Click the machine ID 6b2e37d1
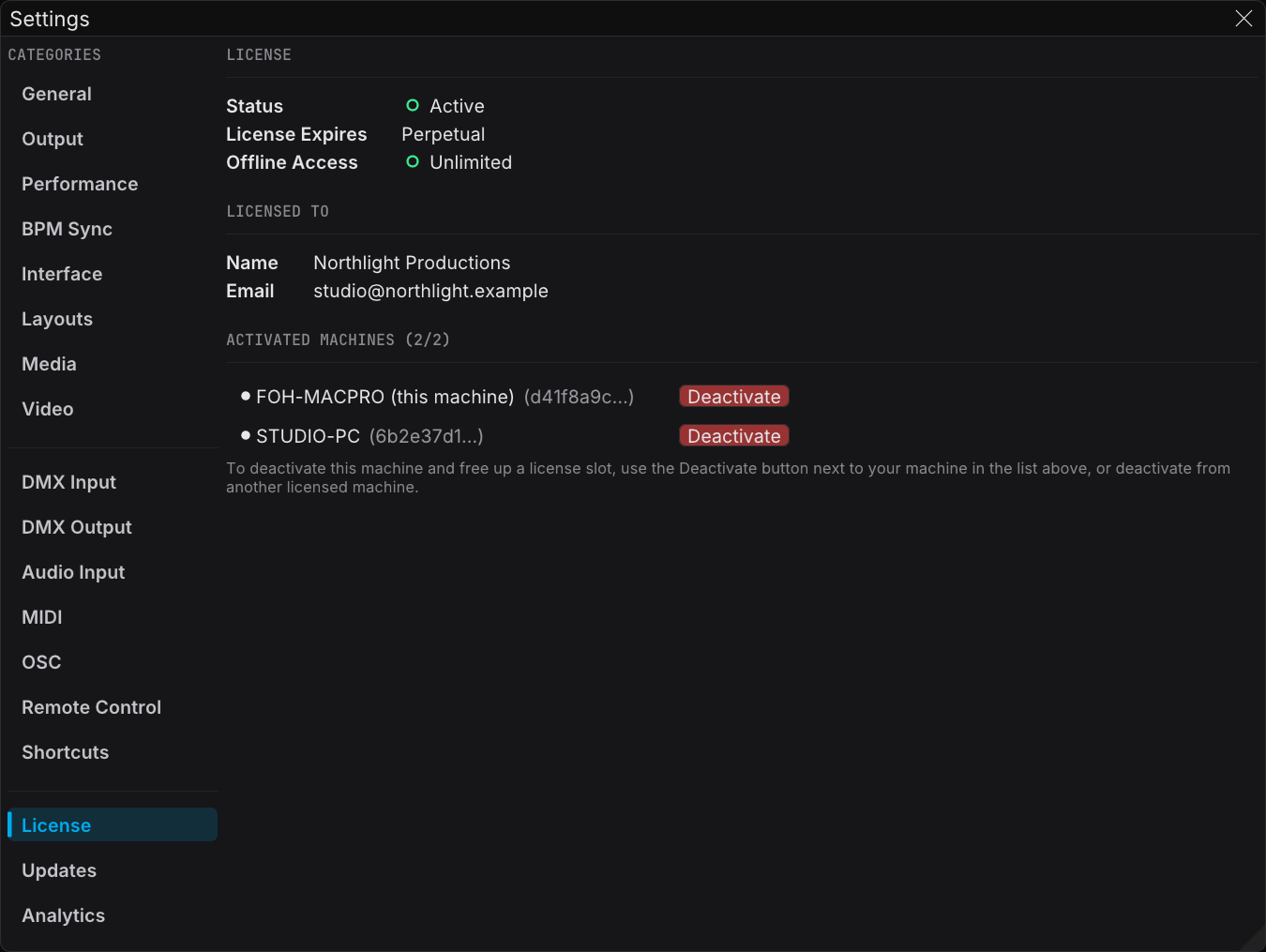This screenshot has width=1266, height=952. click(x=427, y=436)
